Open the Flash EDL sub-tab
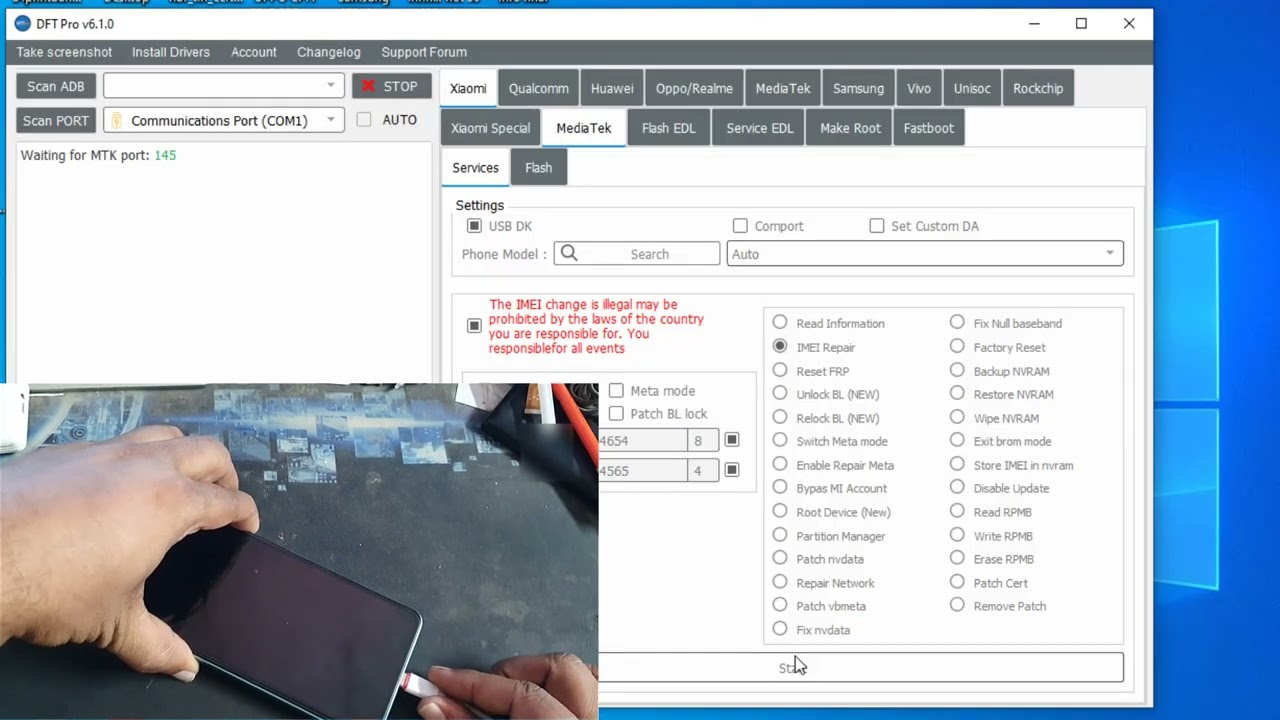1280x720 pixels. (669, 128)
